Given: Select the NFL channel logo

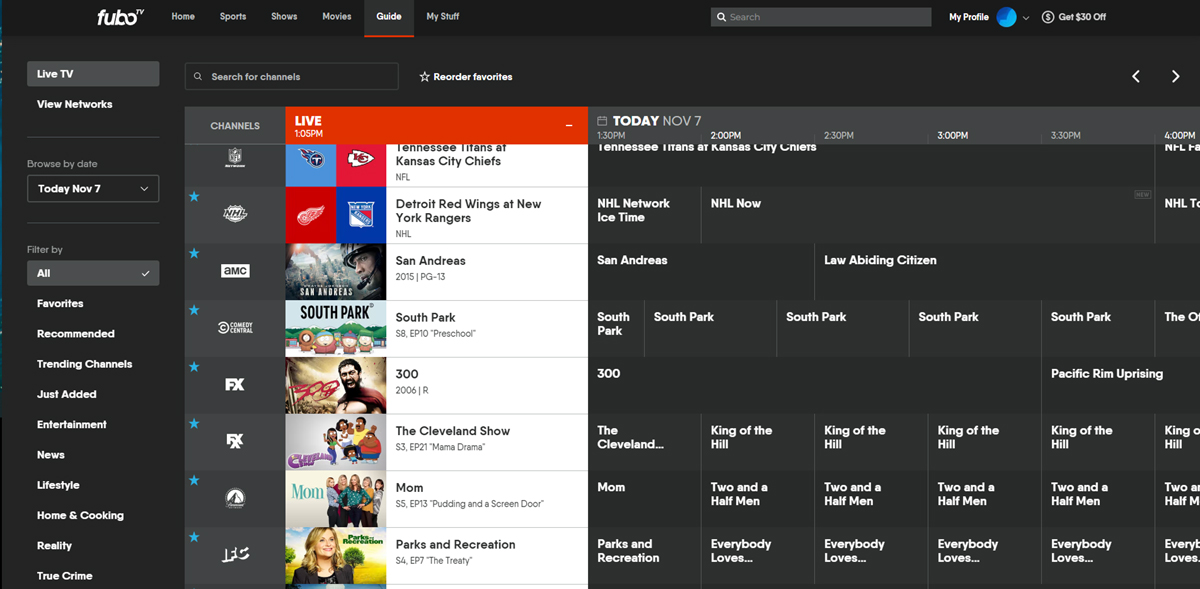Looking at the screenshot, I should point(233,155).
